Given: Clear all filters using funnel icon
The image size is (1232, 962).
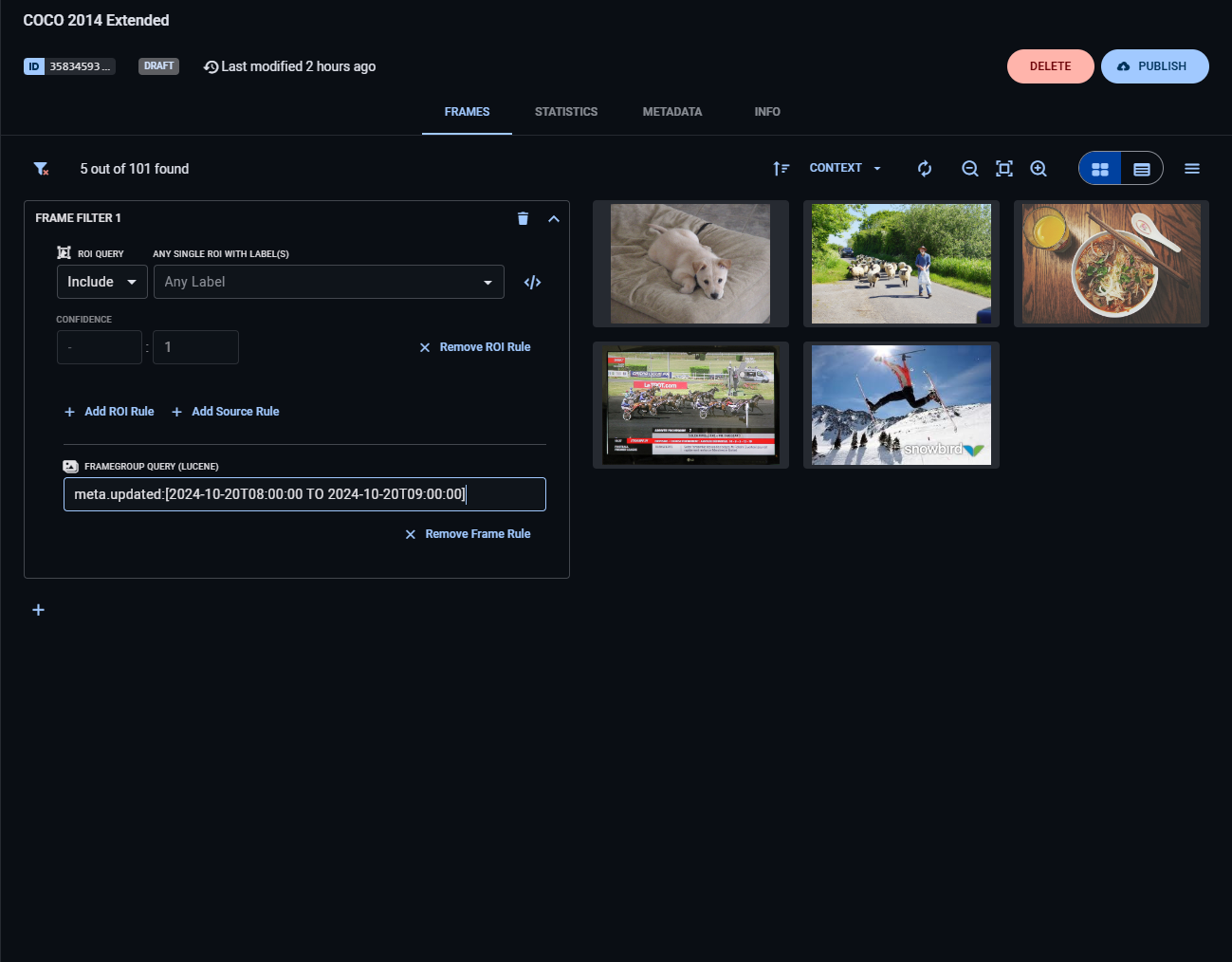Looking at the screenshot, I should tap(41, 169).
